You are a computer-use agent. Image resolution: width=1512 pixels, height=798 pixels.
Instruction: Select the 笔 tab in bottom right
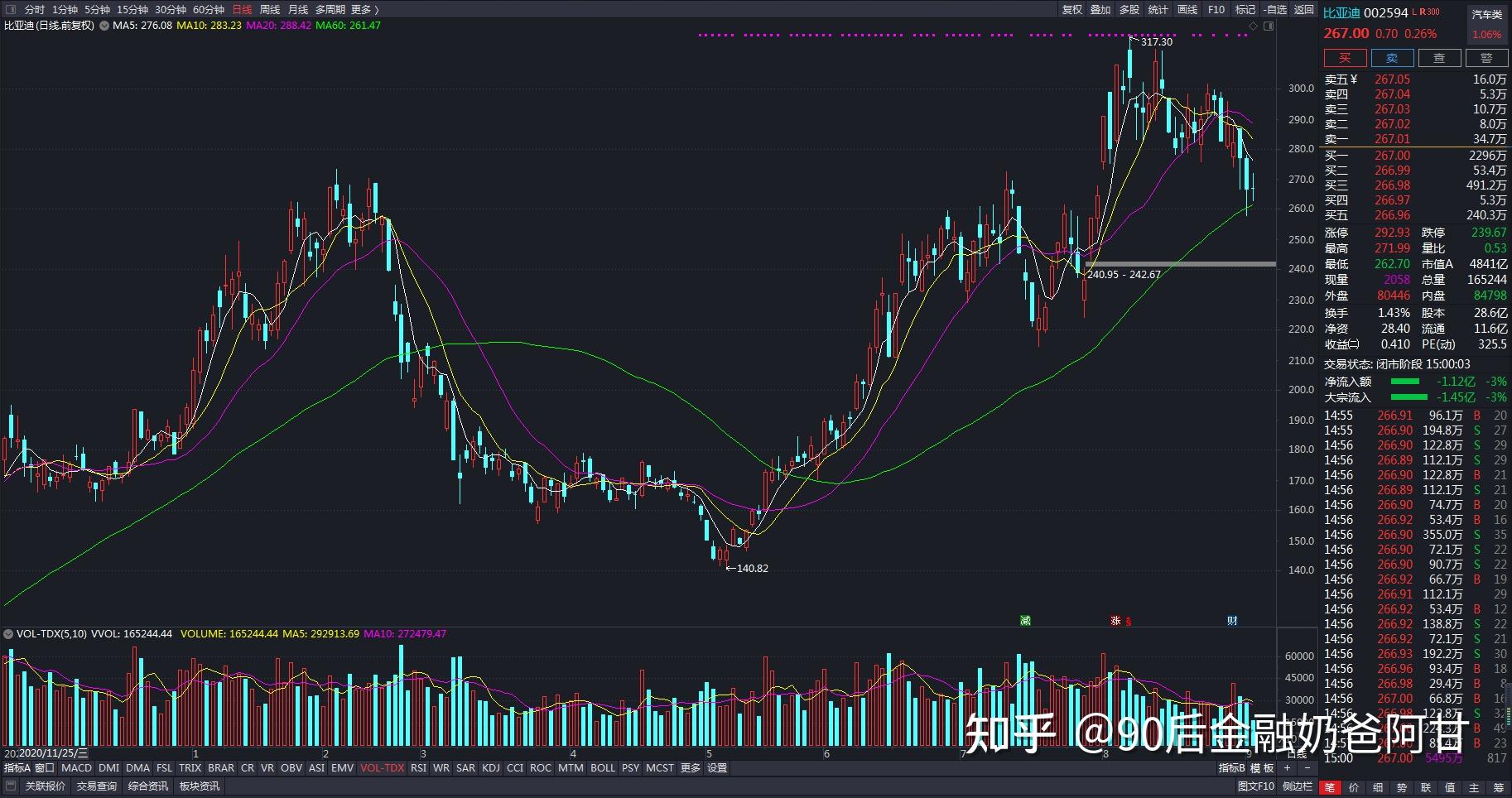click(x=1330, y=787)
